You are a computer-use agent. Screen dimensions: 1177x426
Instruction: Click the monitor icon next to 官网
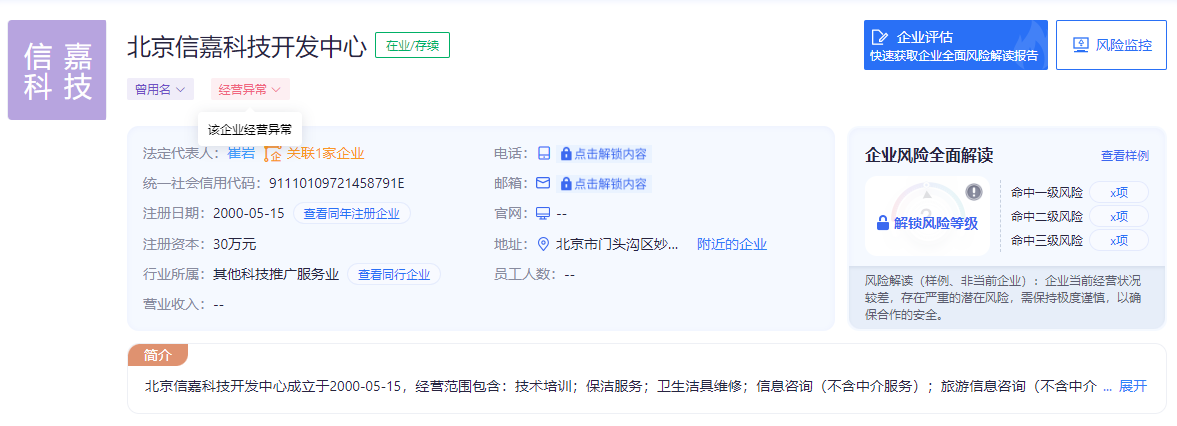point(544,213)
